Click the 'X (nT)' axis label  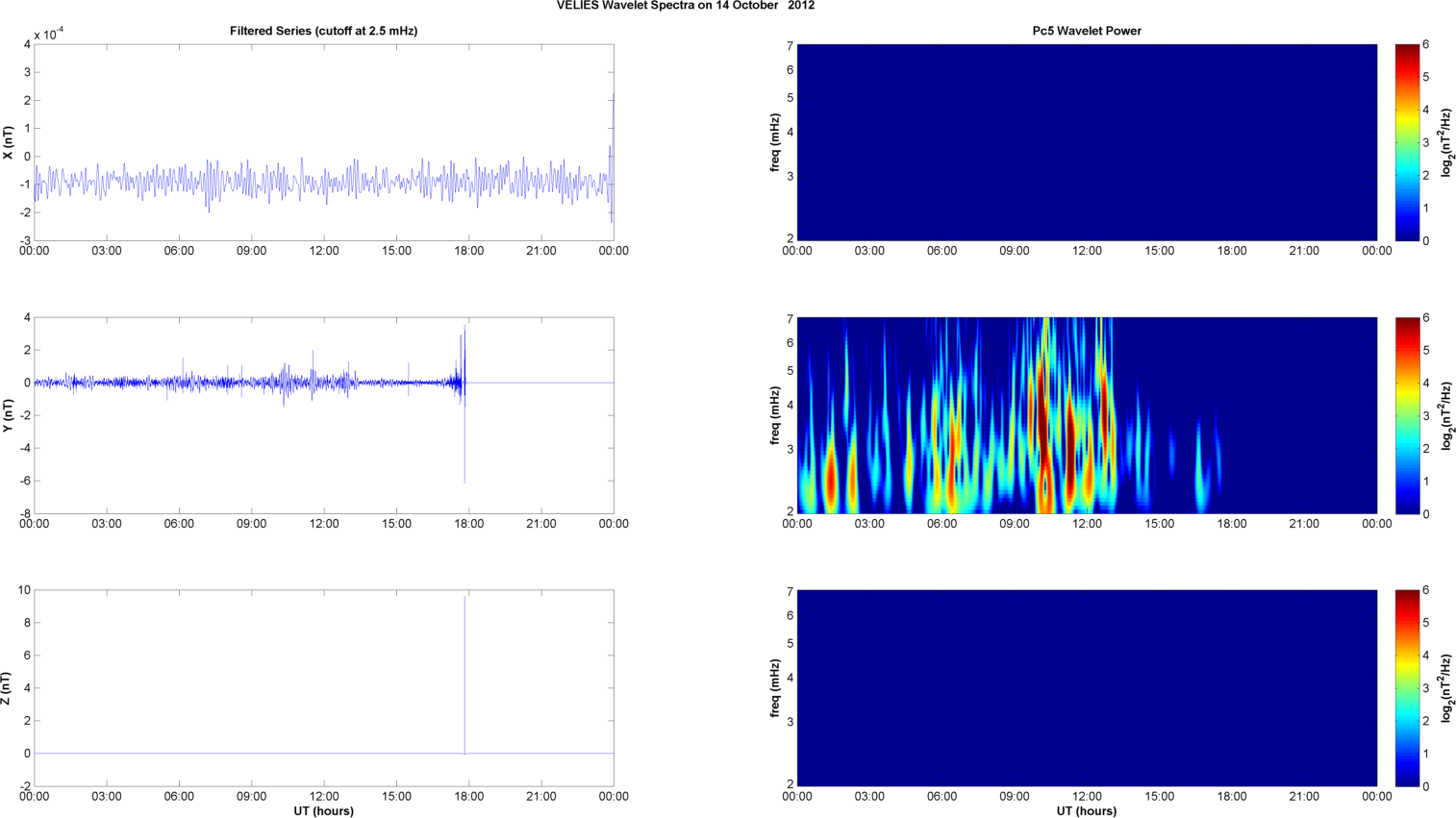click(x=8, y=142)
